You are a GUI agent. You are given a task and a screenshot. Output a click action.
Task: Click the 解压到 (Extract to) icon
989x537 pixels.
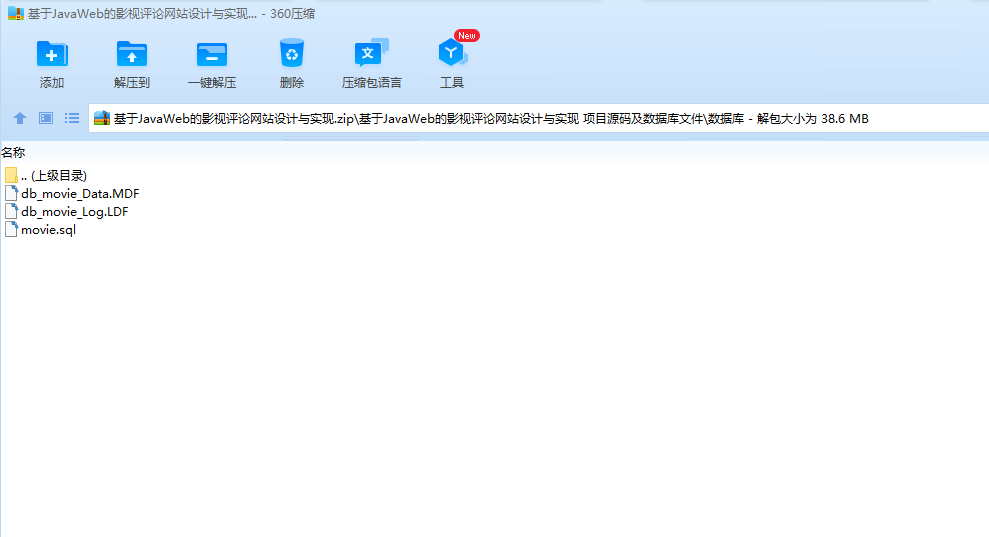pyautogui.click(x=132, y=54)
